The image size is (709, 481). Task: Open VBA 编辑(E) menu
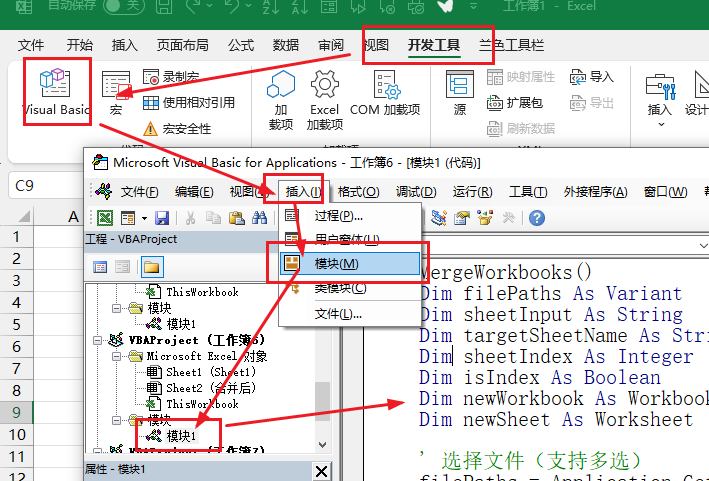[194, 192]
